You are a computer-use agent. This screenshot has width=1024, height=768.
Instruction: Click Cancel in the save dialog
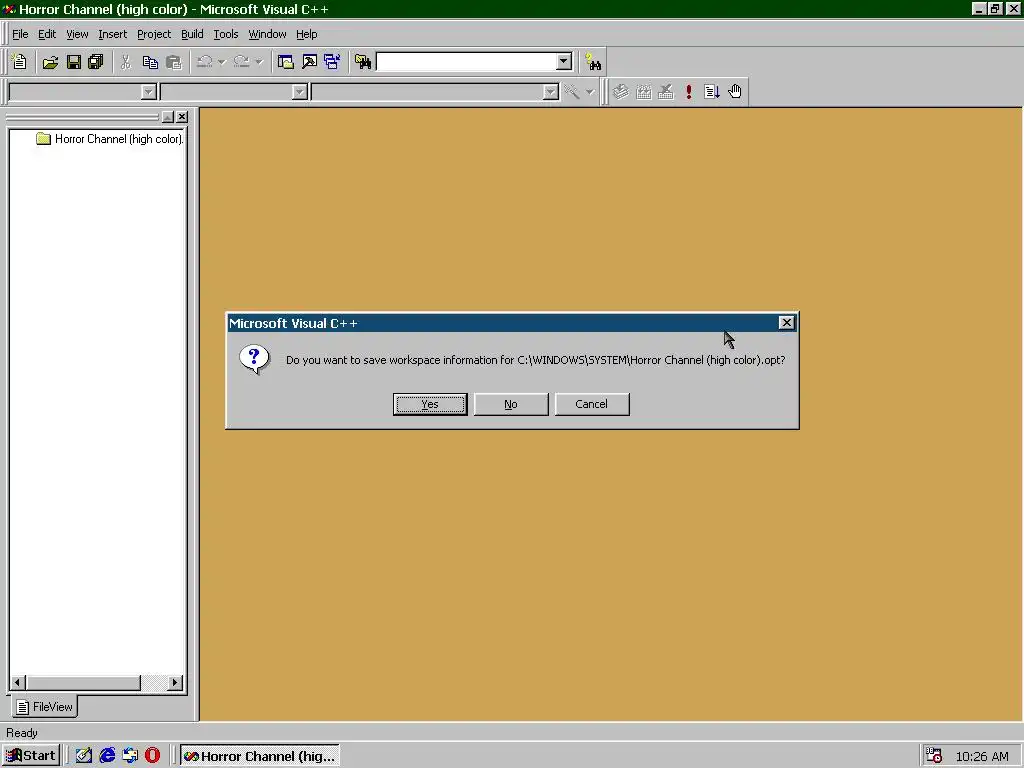coord(592,404)
